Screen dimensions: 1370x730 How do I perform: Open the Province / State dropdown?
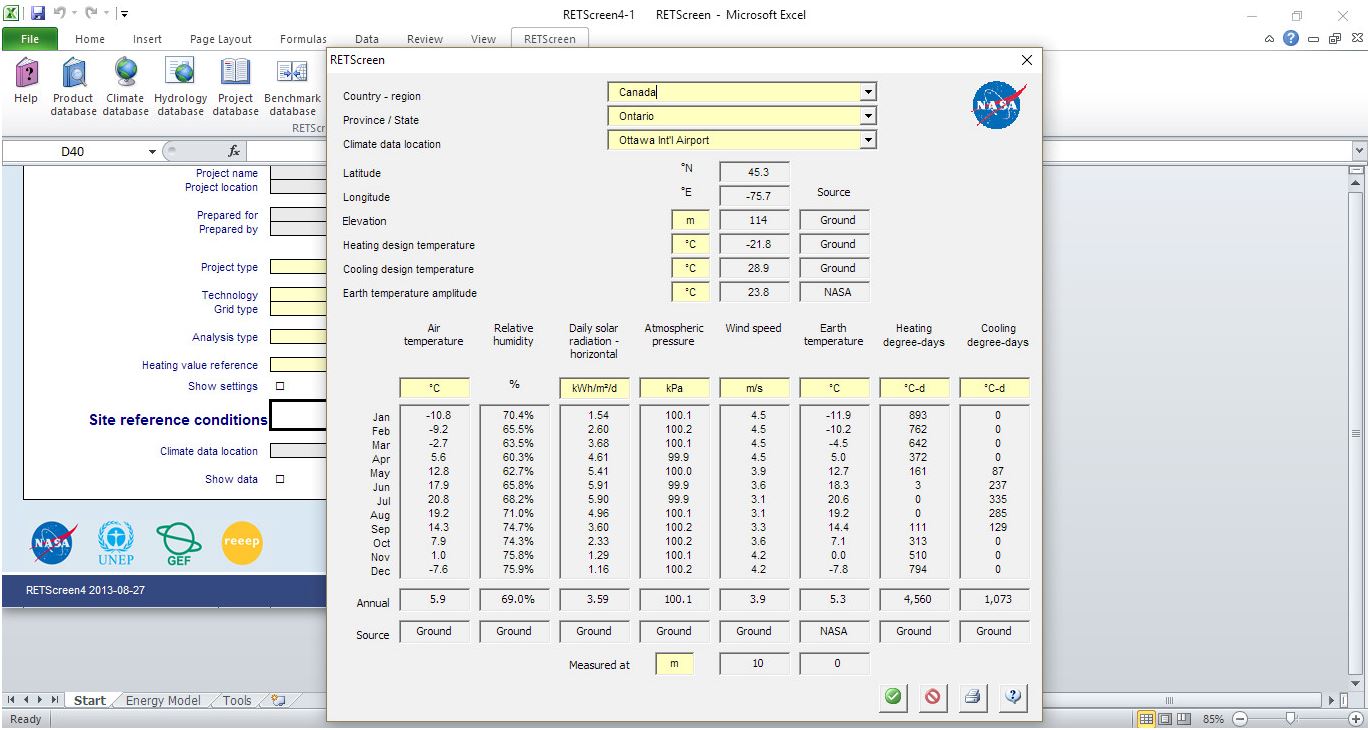(x=868, y=116)
